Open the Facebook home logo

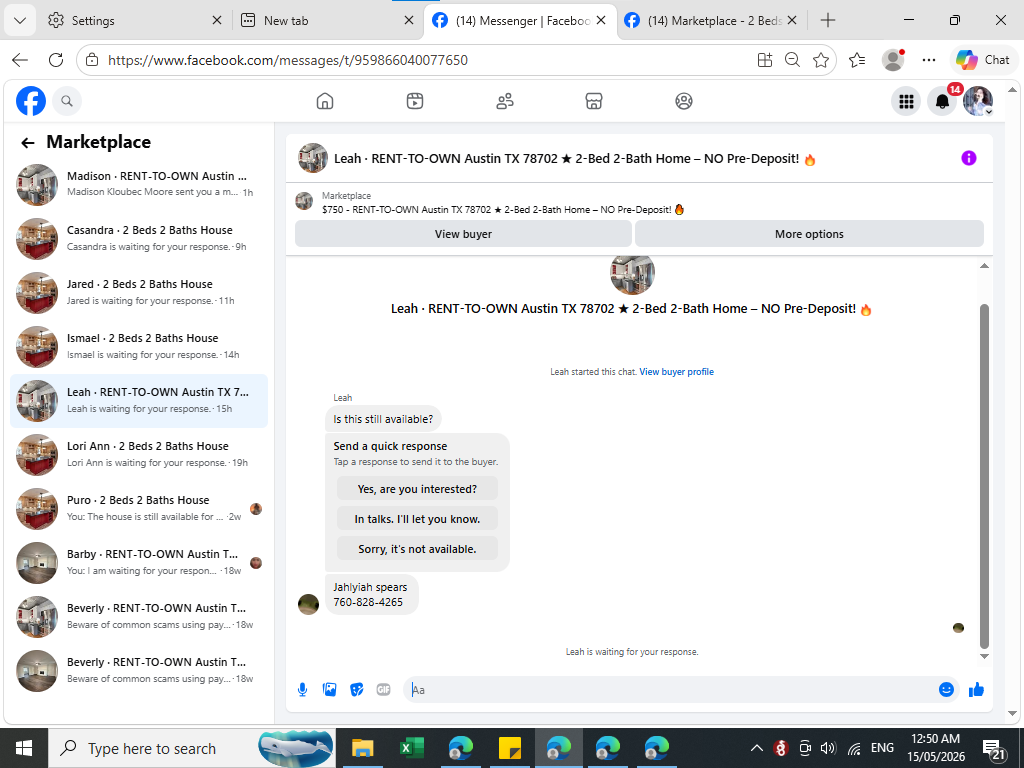(x=31, y=101)
